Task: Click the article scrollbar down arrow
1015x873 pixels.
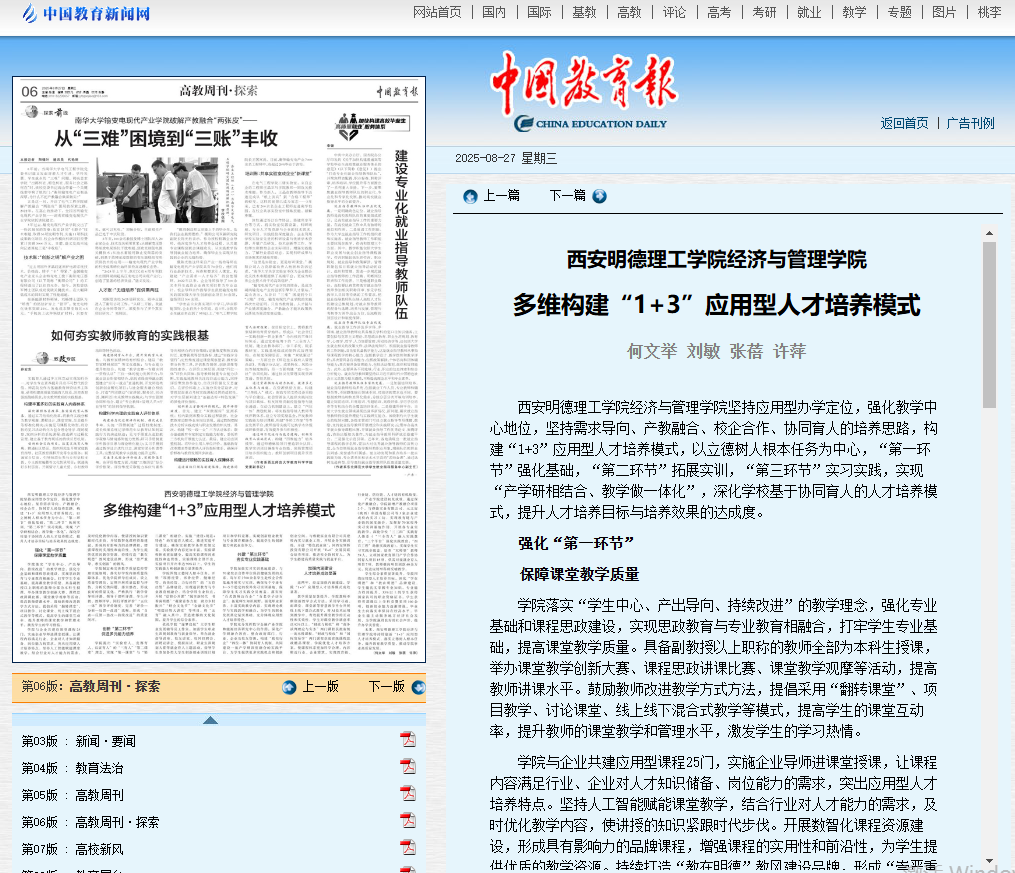Action: pyautogui.click(x=989, y=861)
